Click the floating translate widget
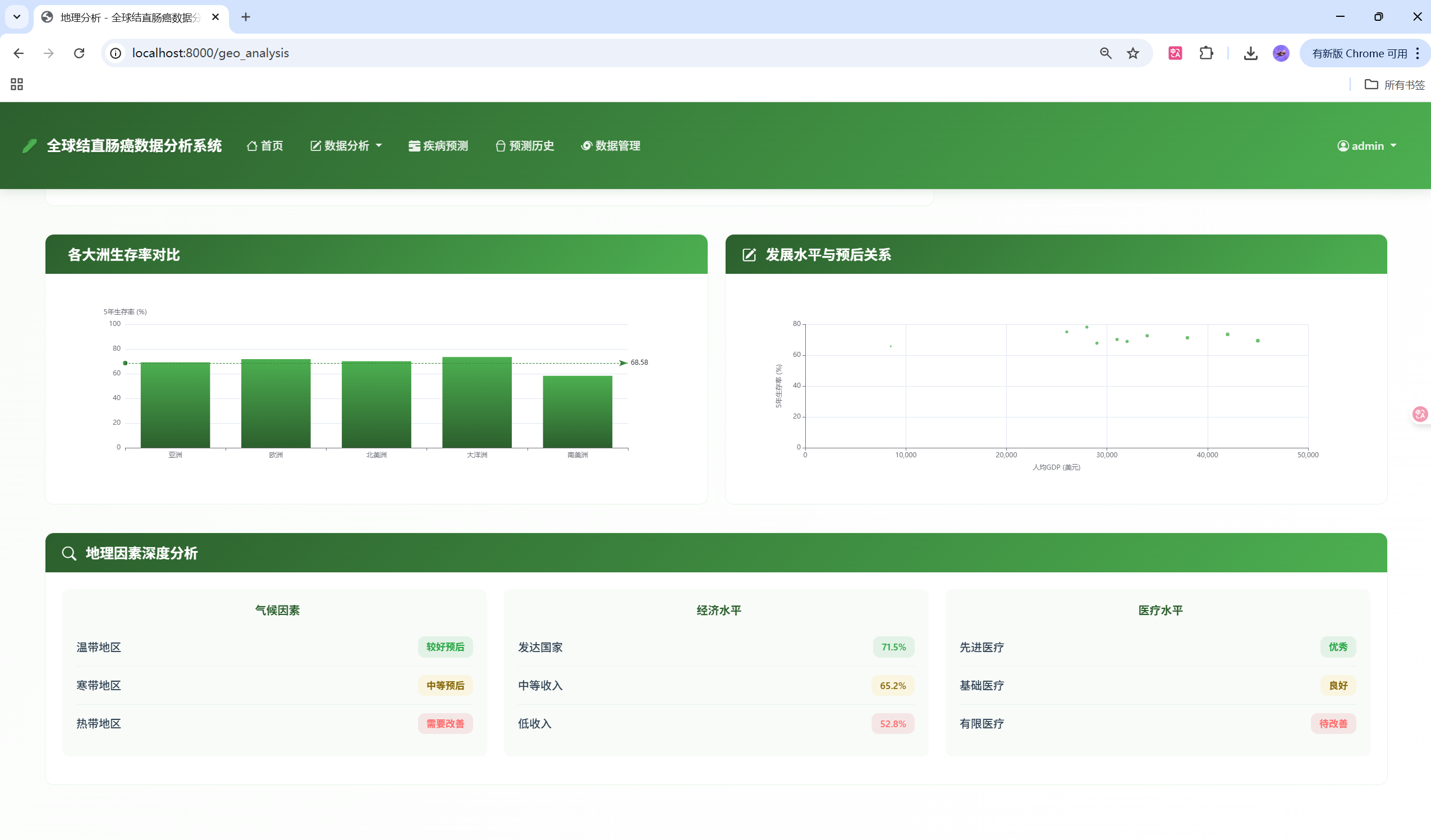 pos(1419,414)
